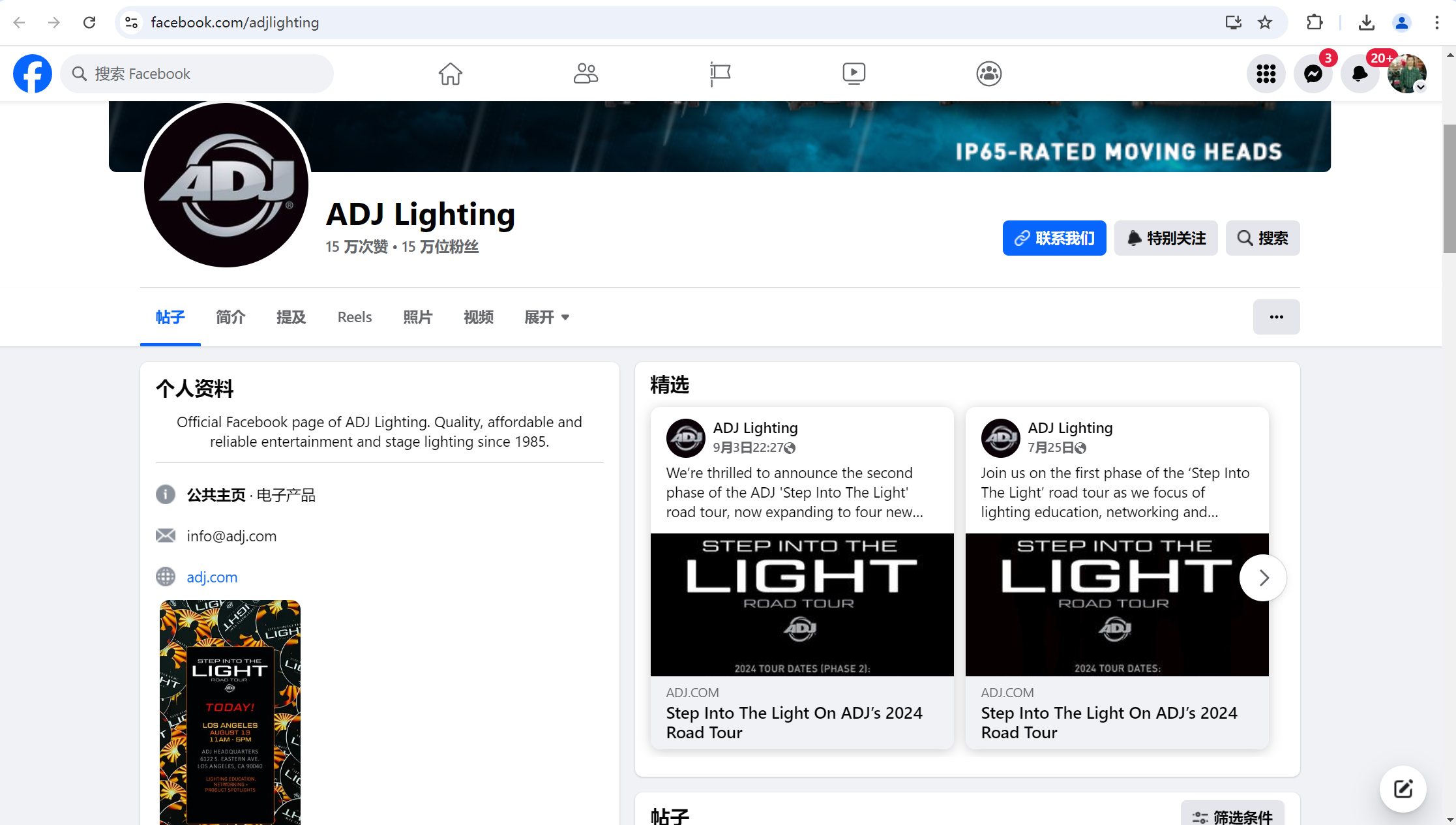Image resolution: width=1456 pixels, height=825 pixels.
Task: Open the Chrome profile icon
Action: pyautogui.click(x=1402, y=23)
